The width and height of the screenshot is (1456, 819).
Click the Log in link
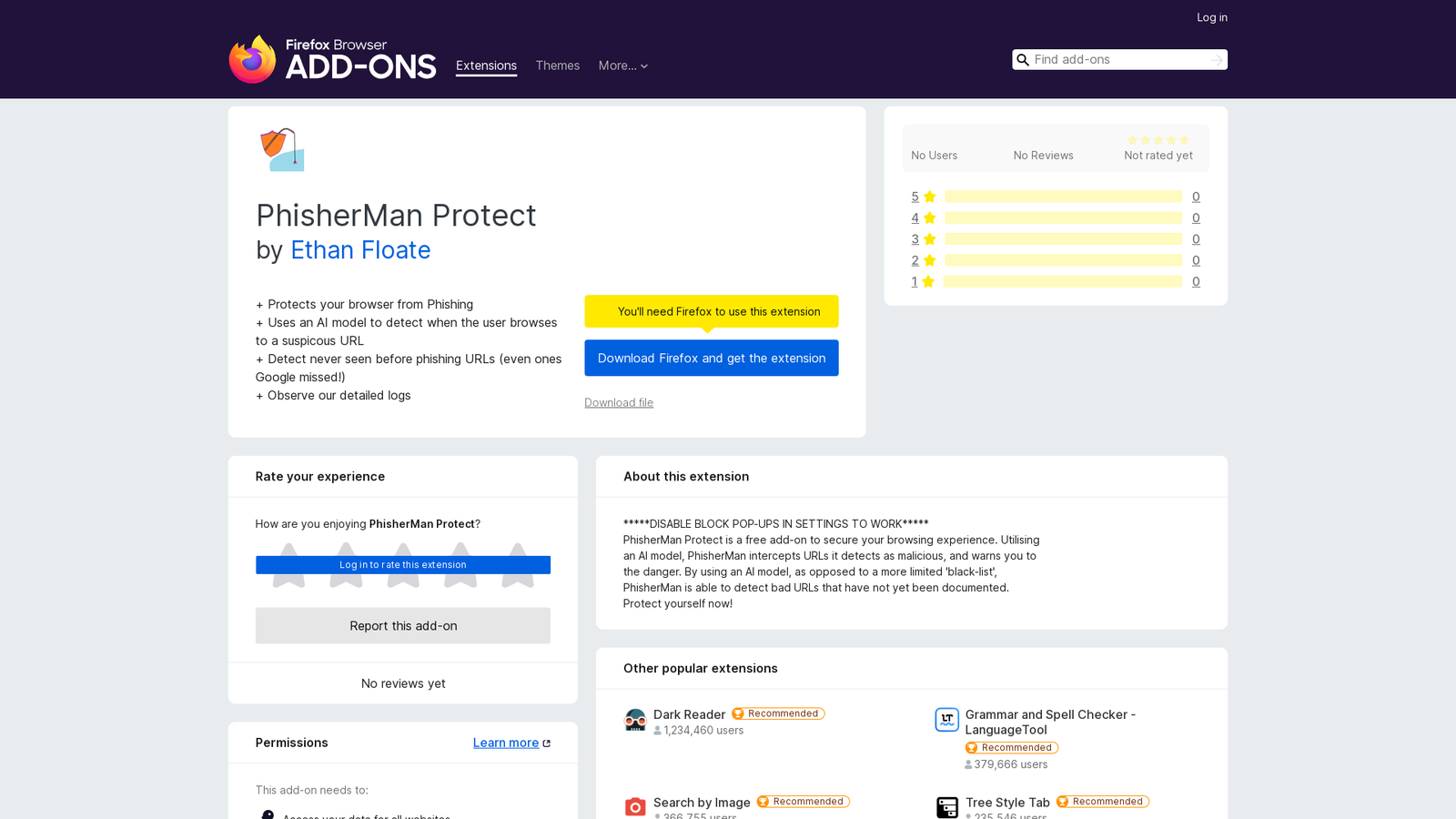click(1212, 17)
